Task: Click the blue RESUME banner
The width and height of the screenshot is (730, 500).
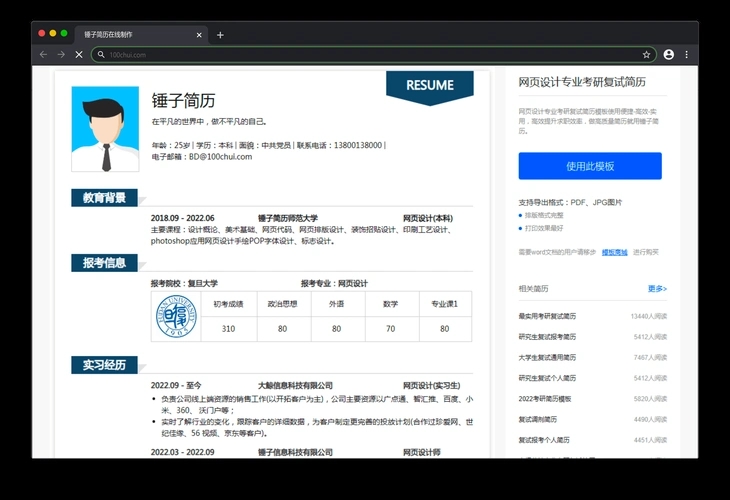Action: coord(429,86)
